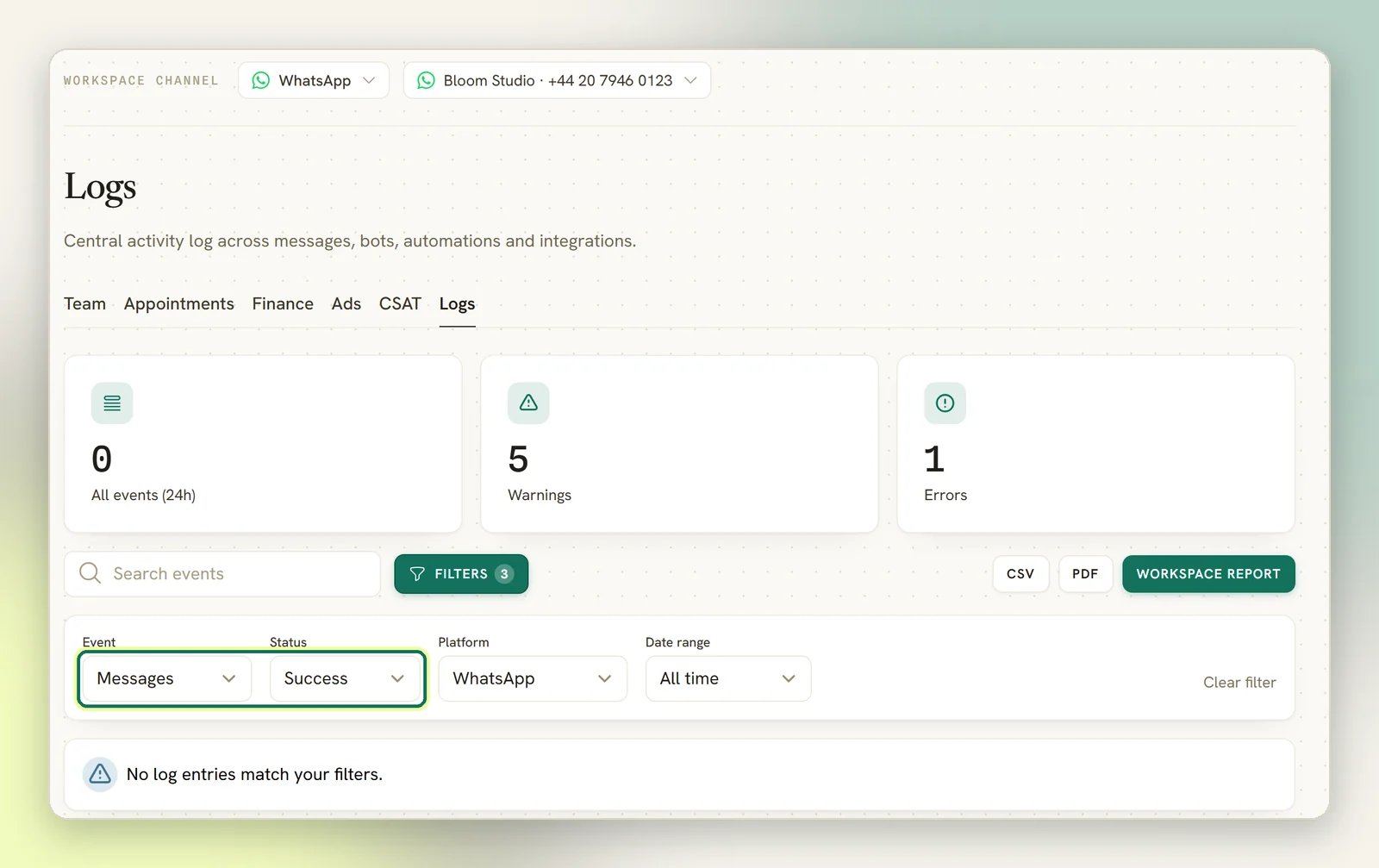Click the warning icon beside no entries message
Screen dimensions: 1379x868
click(x=100, y=774)
